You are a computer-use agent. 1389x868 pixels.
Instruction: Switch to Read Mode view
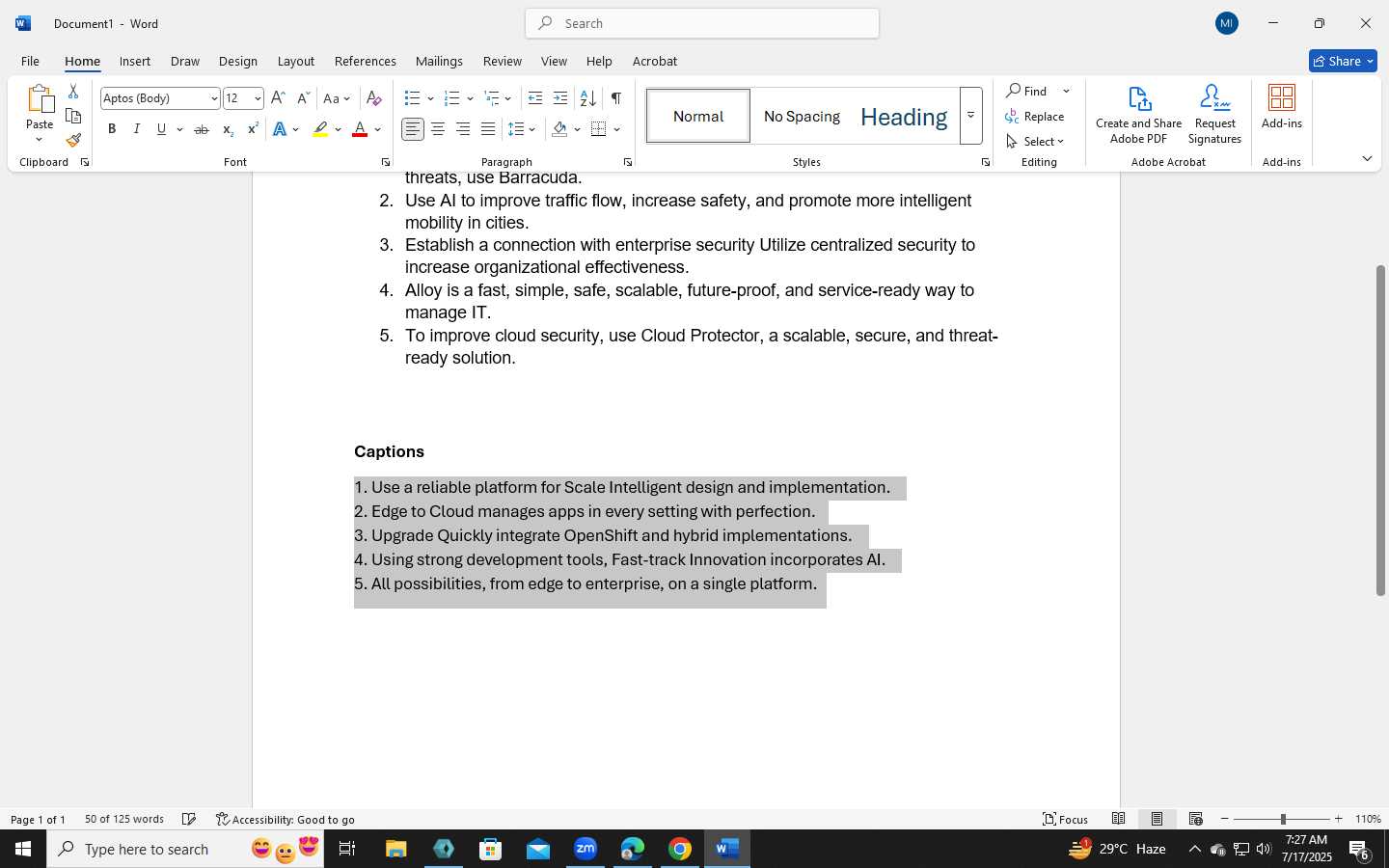click(1119, 819)
